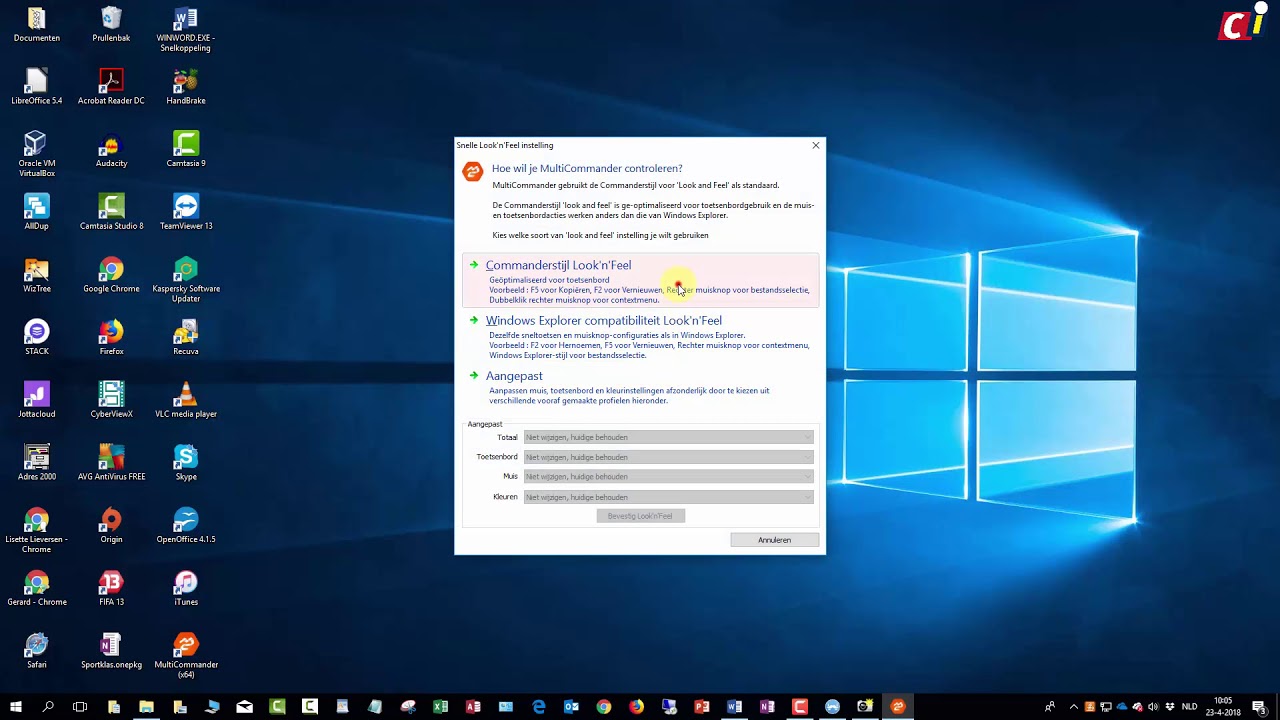Open the Totaal dropdown

668,437
